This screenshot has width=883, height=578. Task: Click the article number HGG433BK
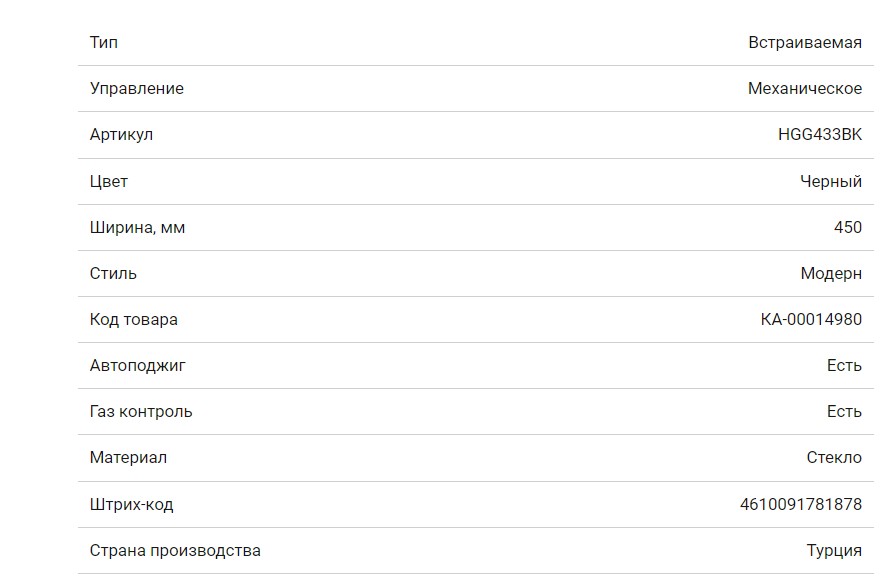click(x=819, y=135)
